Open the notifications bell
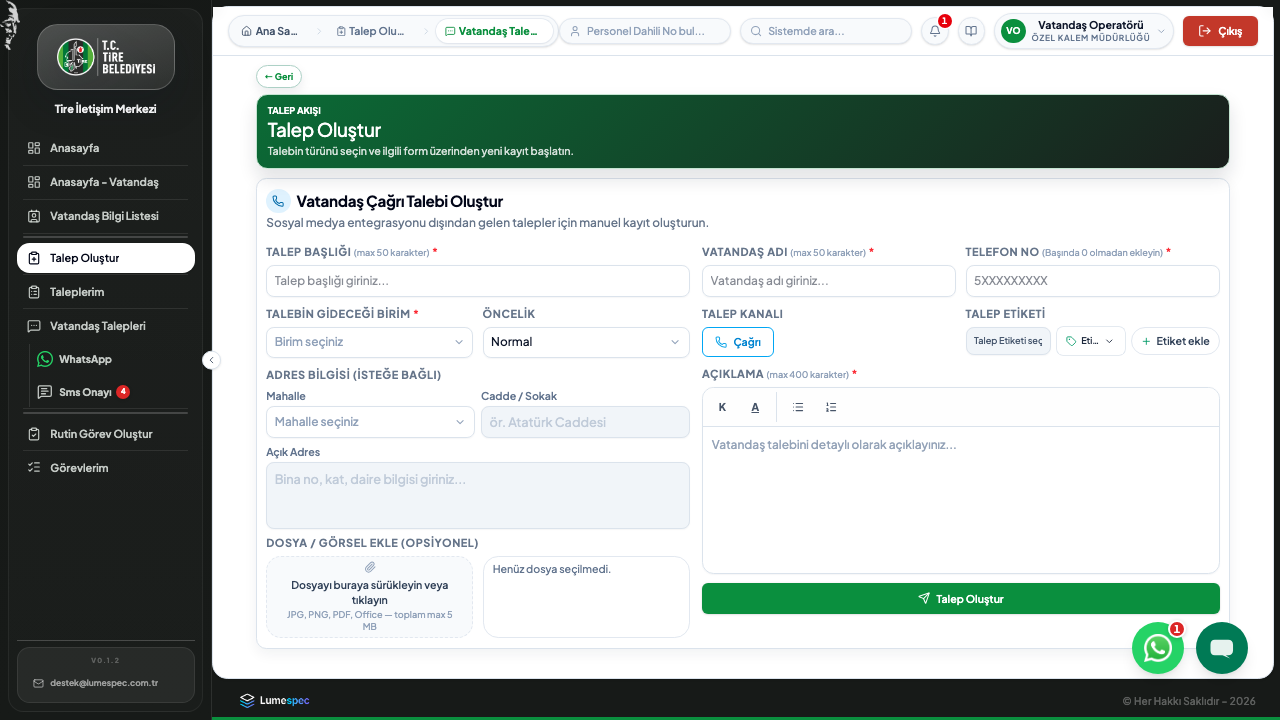This screenshot has width=1280, height=720. click(x=935, y=31)
